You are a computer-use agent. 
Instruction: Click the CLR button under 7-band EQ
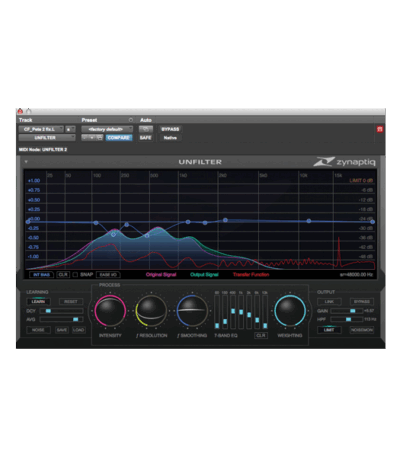click(x=261, y=335)
